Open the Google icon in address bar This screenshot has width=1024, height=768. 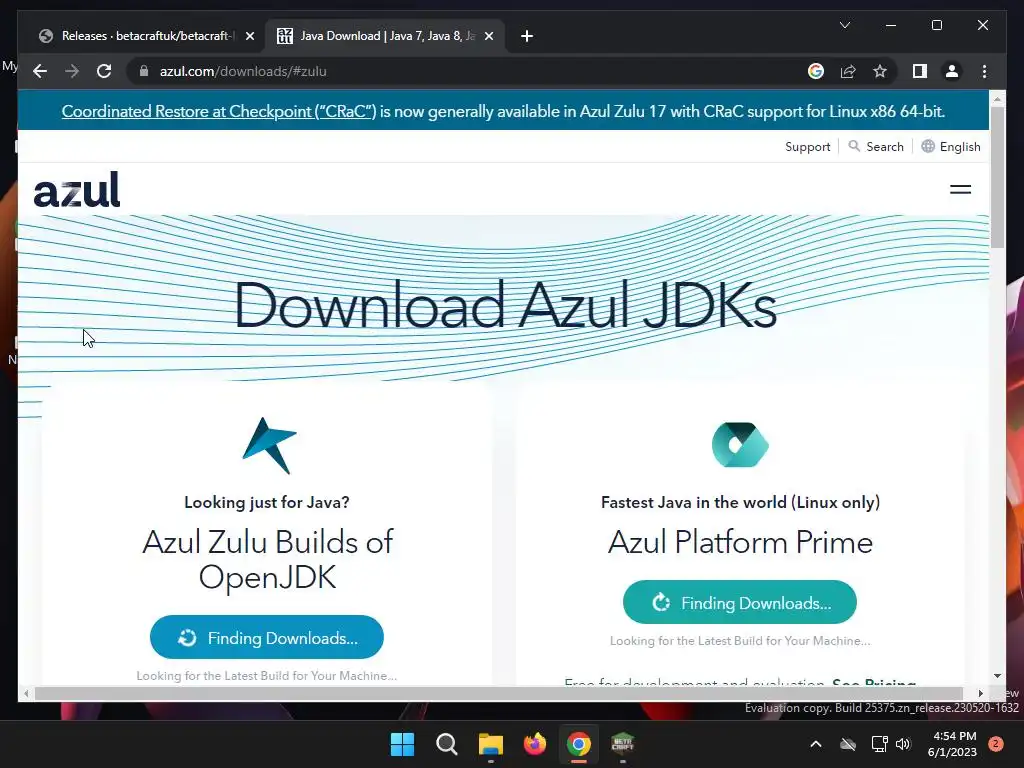[816, 71]
